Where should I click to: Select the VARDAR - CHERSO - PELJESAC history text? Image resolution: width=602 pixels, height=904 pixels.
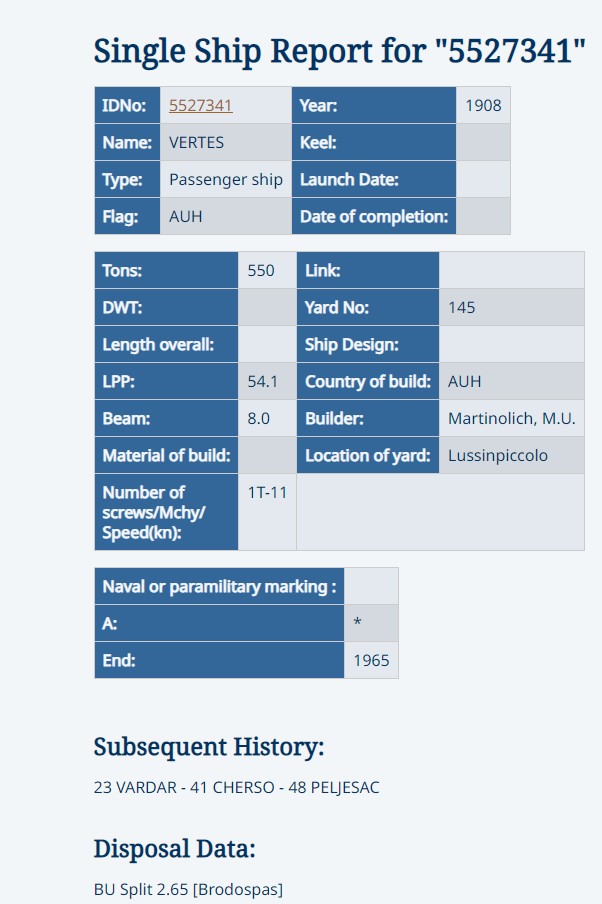coord(236,788)
